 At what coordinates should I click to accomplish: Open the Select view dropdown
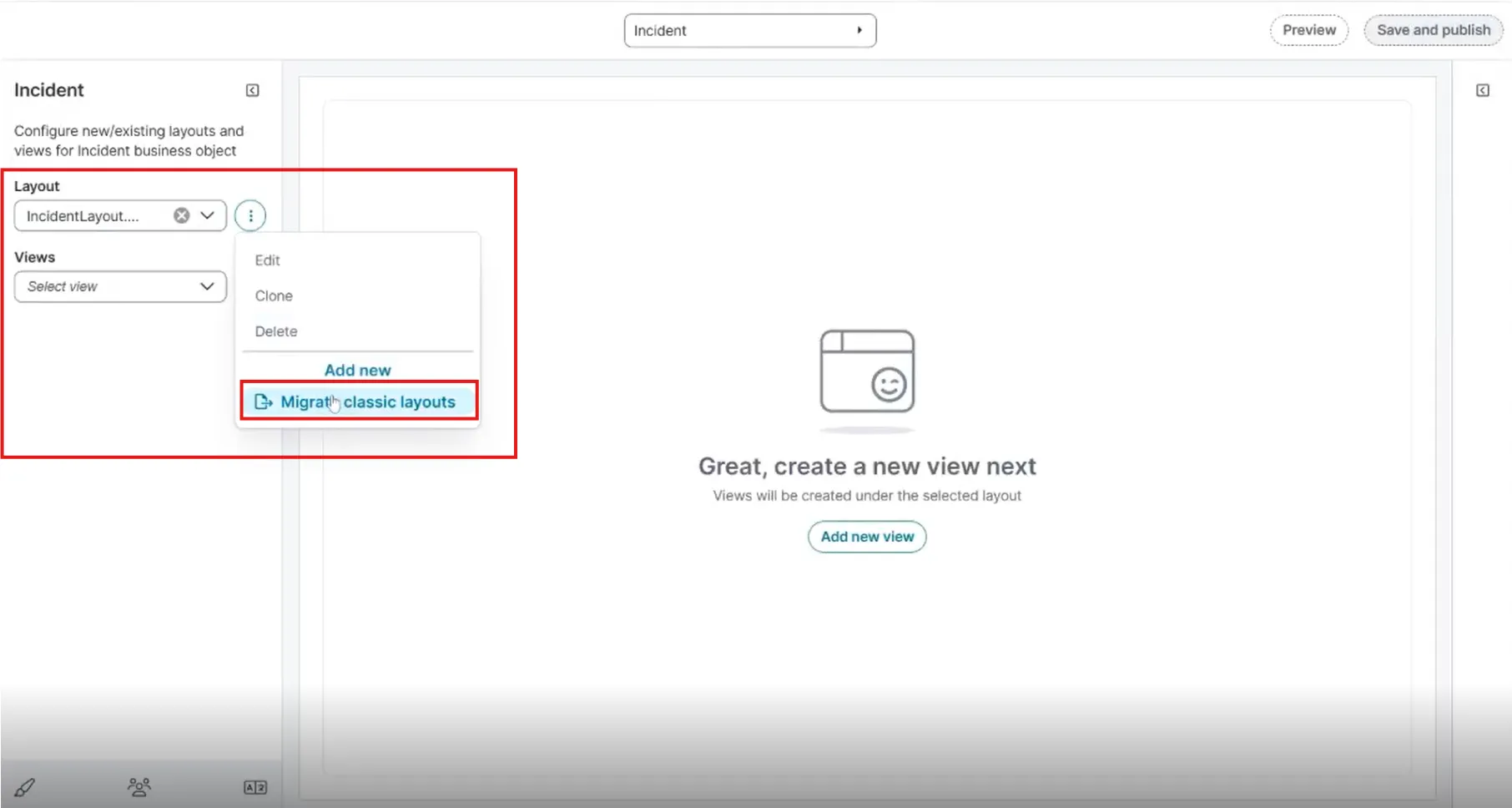pyautogui.click(x=120, y=286)
